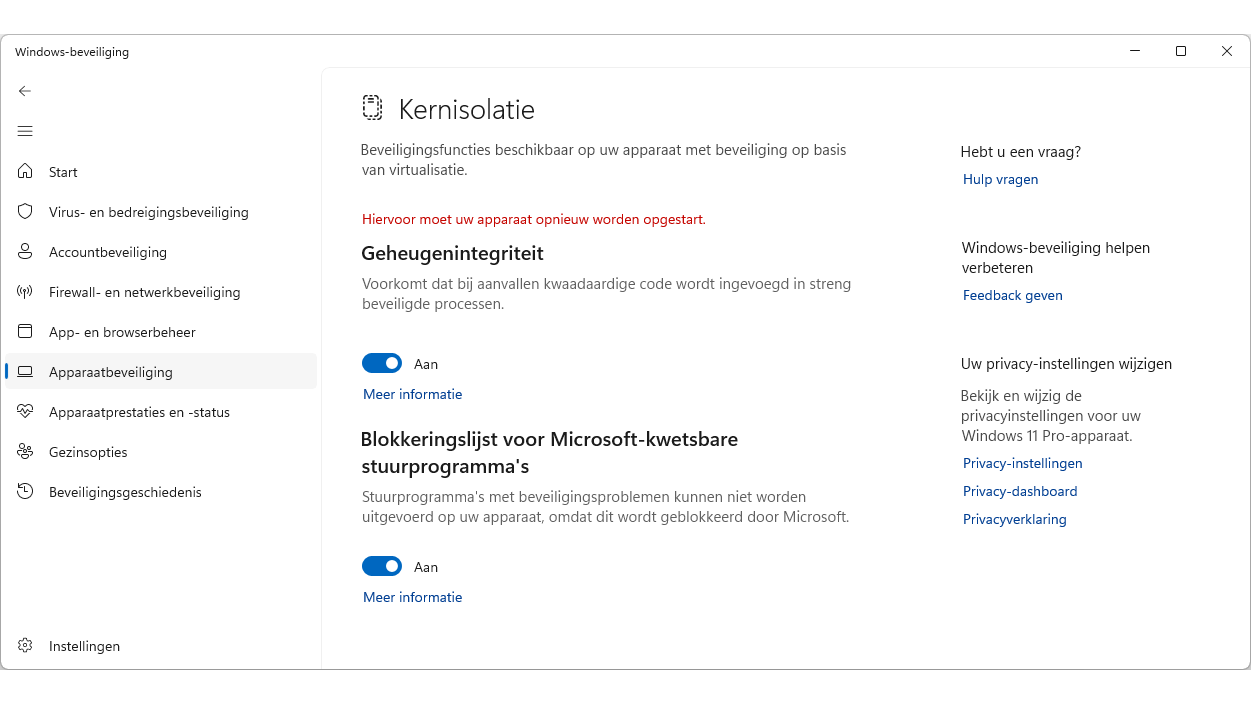Open Virus- en bedreigingsbeveiliging section
The width and height of the screenshot is (1251, 704).
148,212
